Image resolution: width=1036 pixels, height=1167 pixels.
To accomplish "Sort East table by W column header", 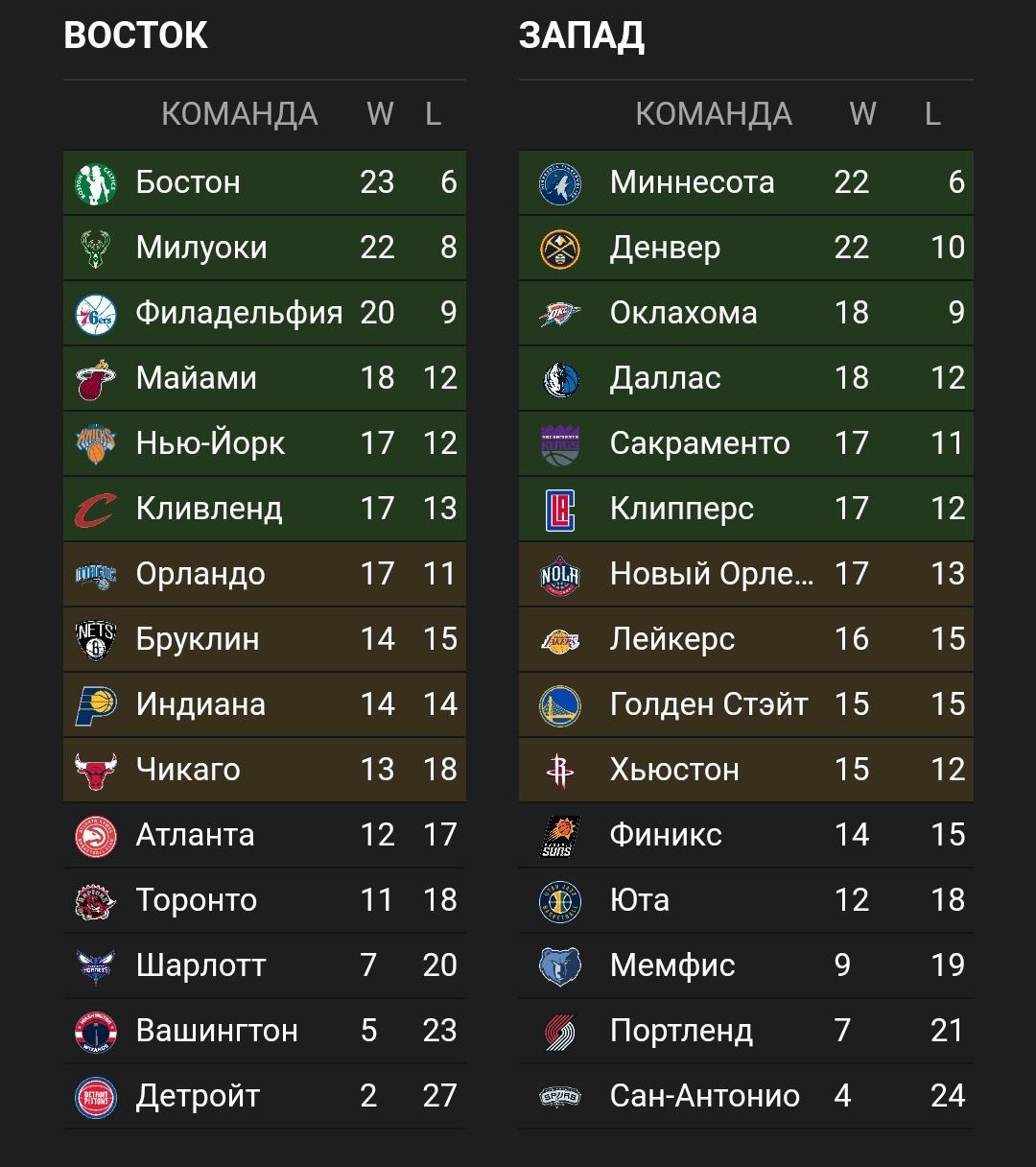I will (380, 114).
